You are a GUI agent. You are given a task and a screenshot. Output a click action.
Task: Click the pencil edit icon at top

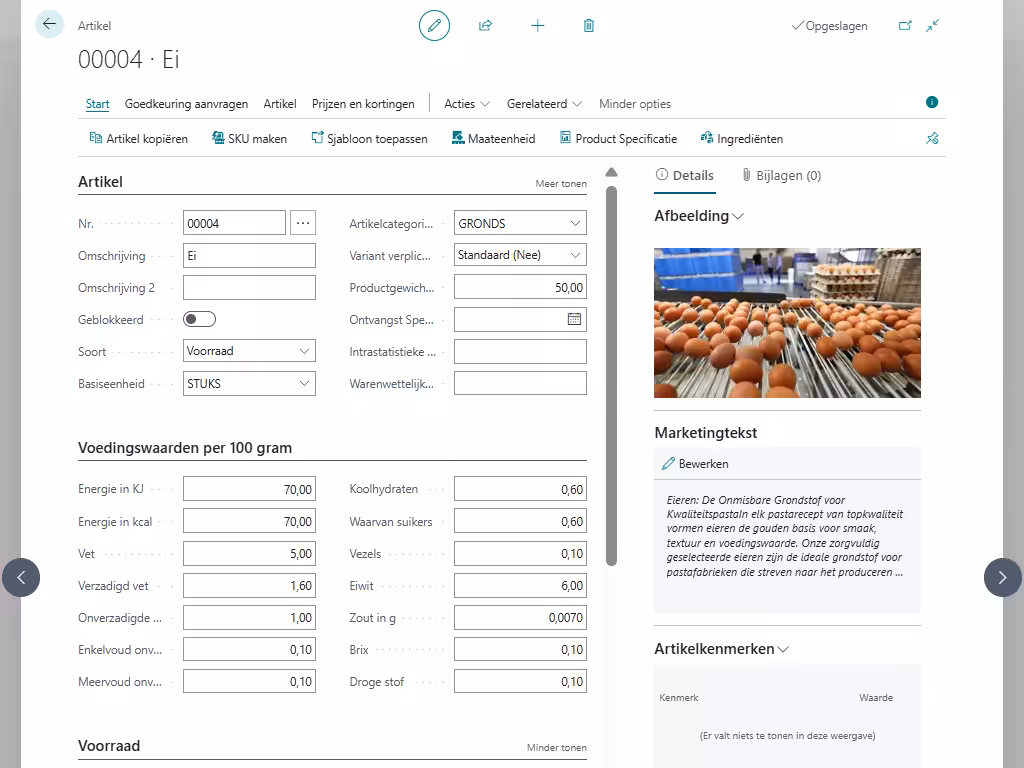[x=434, y=26]
